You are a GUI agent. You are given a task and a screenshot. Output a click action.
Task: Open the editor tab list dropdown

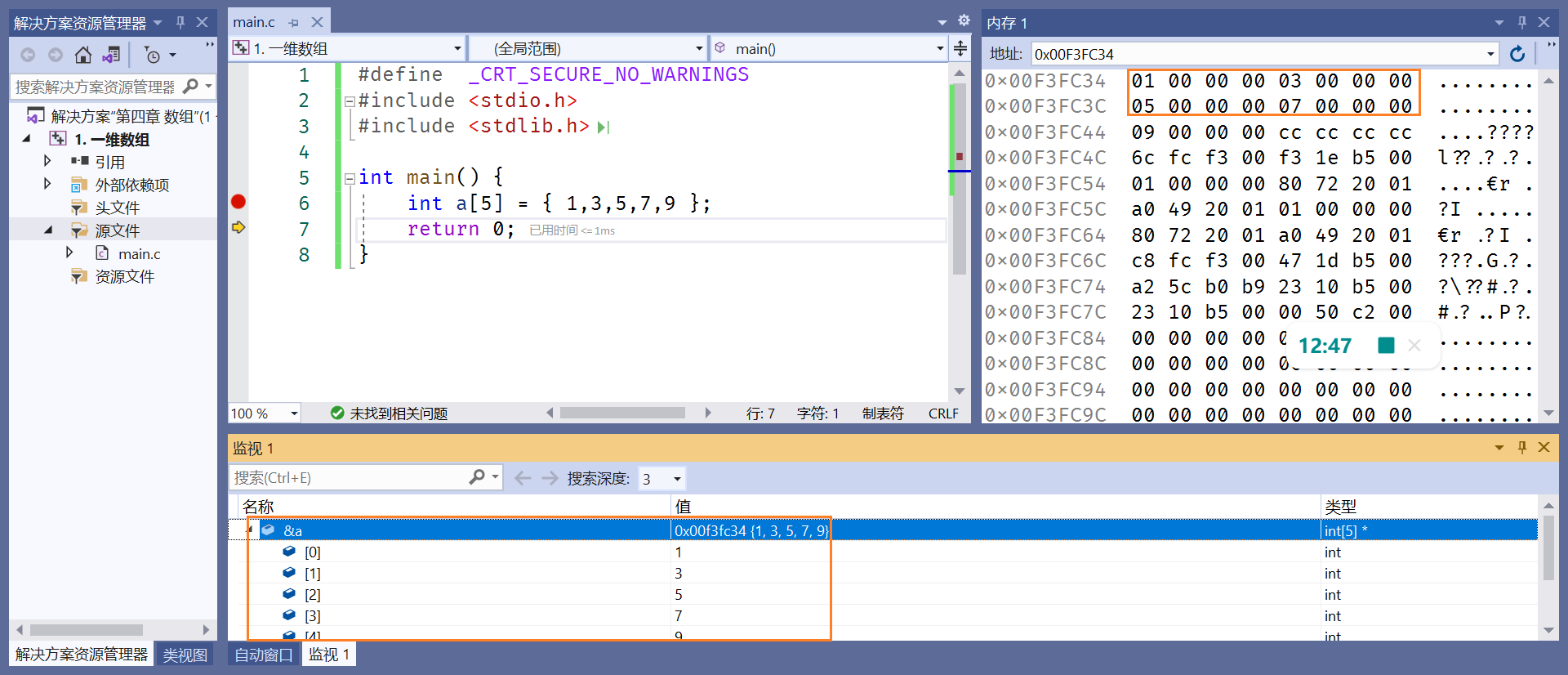point(942,22)
